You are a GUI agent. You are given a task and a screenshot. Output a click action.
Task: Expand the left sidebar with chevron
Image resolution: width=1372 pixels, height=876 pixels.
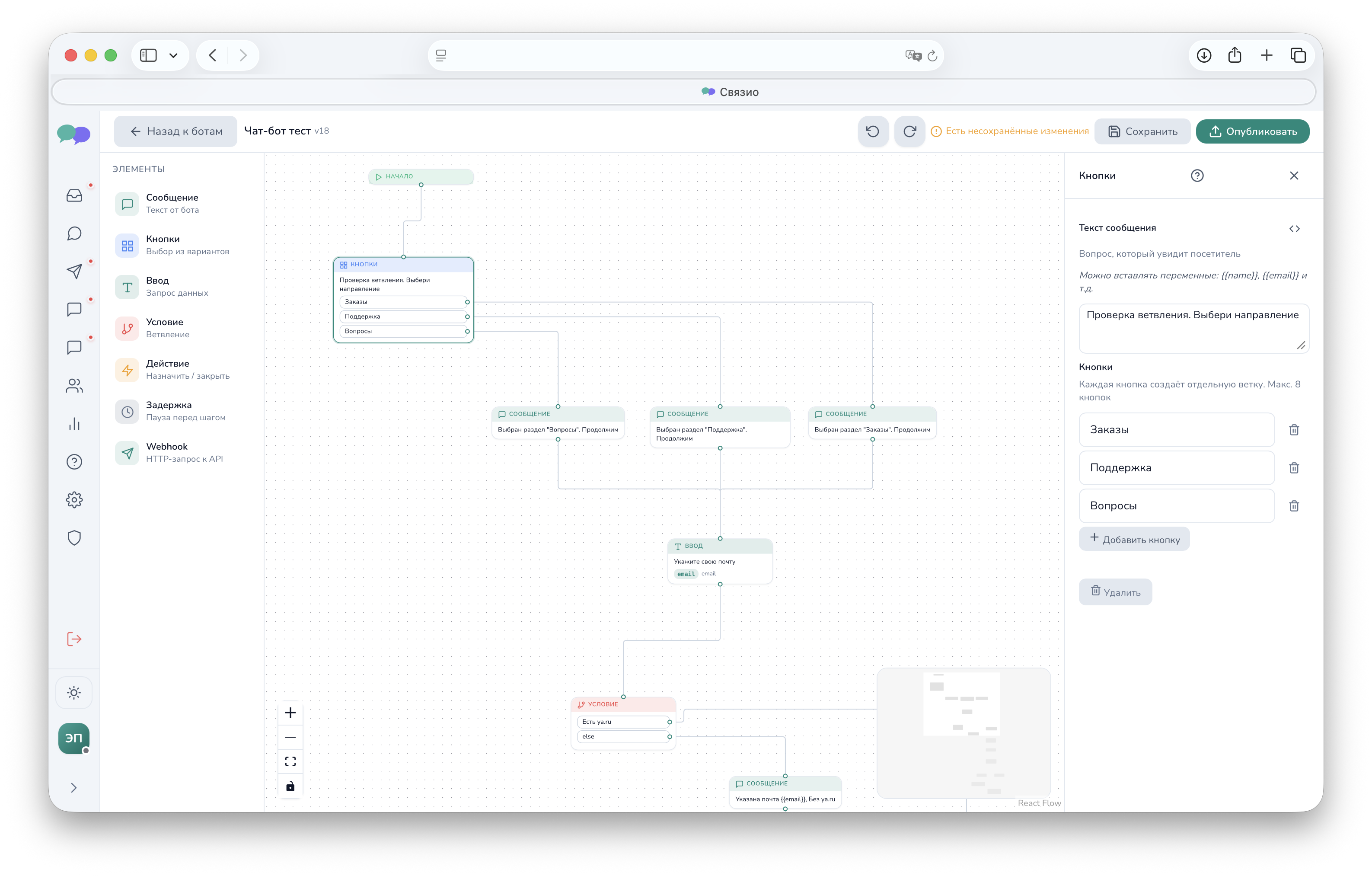click(74, 788)
